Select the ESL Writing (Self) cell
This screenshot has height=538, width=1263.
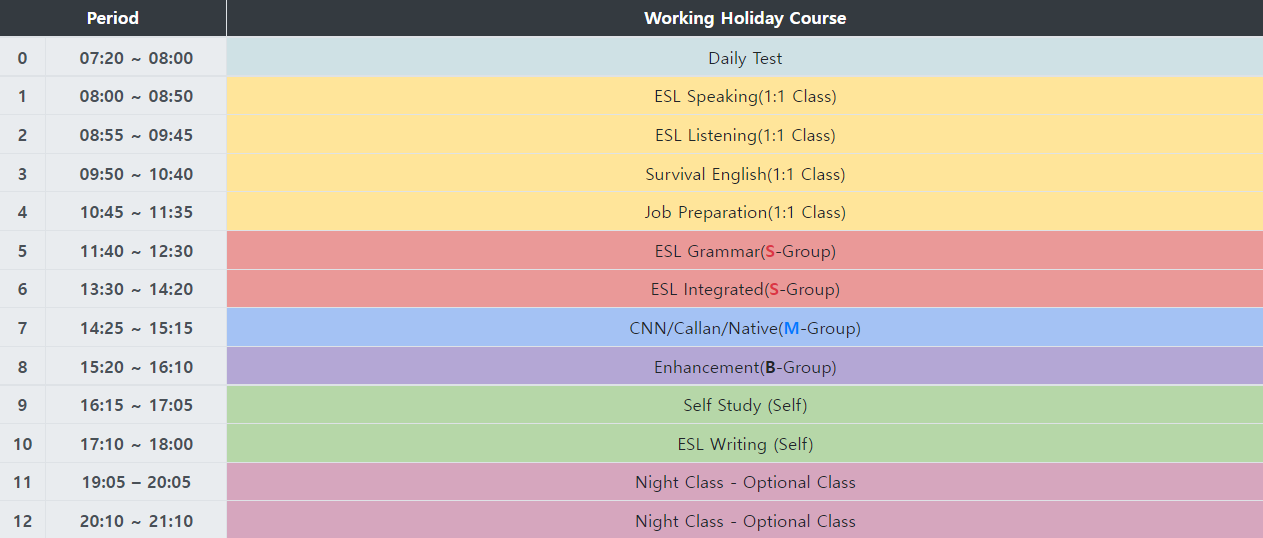coord(744,444)
